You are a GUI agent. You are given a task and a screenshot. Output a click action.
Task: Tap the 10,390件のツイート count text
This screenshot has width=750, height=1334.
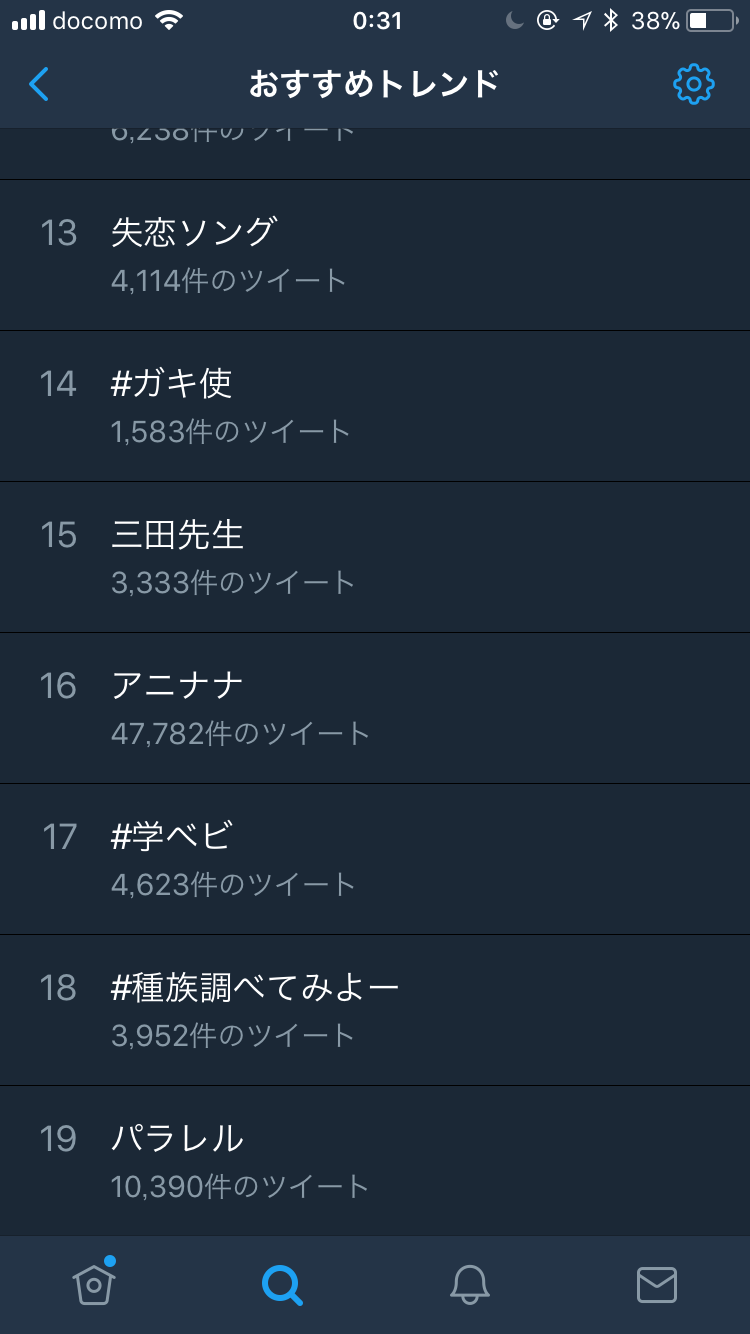pos(240,1187)
